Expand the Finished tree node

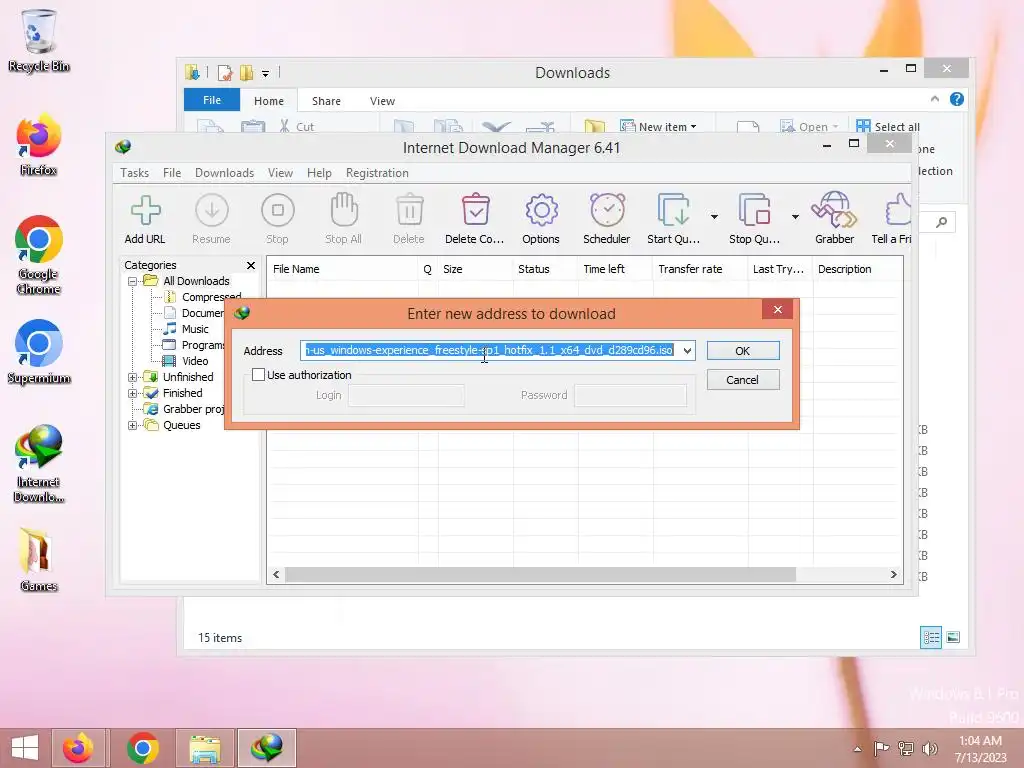(133, 393)
